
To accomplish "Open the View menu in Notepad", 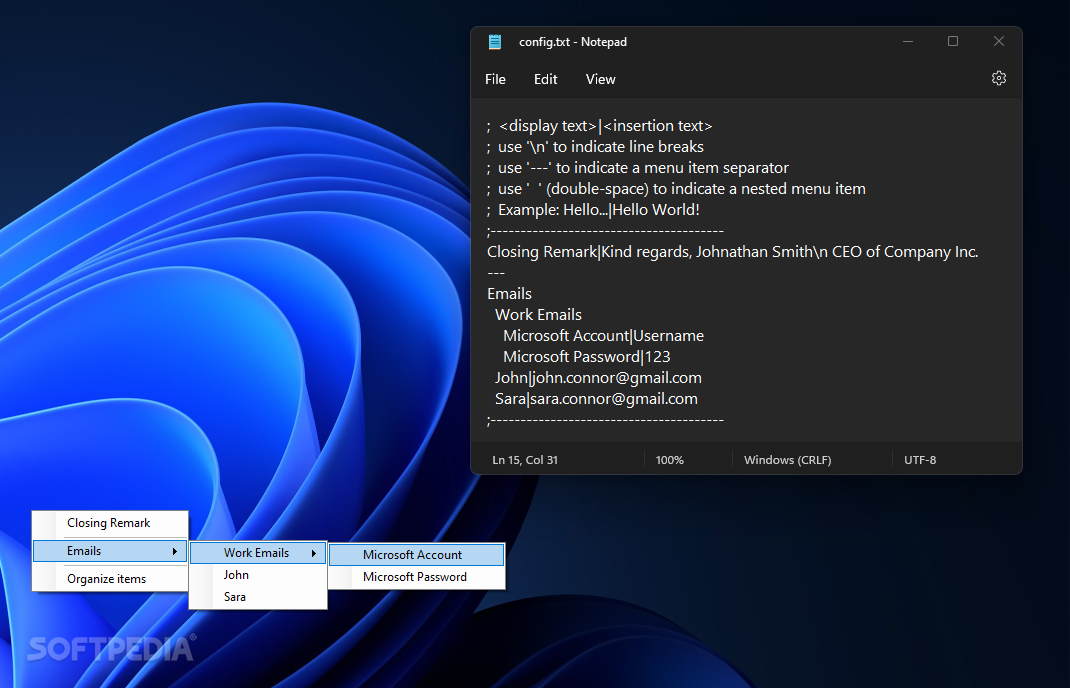I will point(601,79).
